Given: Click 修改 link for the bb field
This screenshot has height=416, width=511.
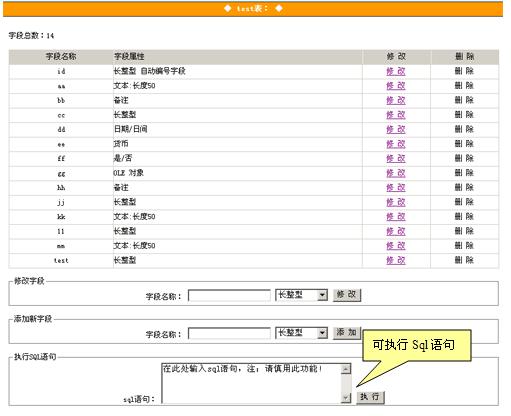Looking at the screenshot, I should (x=396, y=100).
